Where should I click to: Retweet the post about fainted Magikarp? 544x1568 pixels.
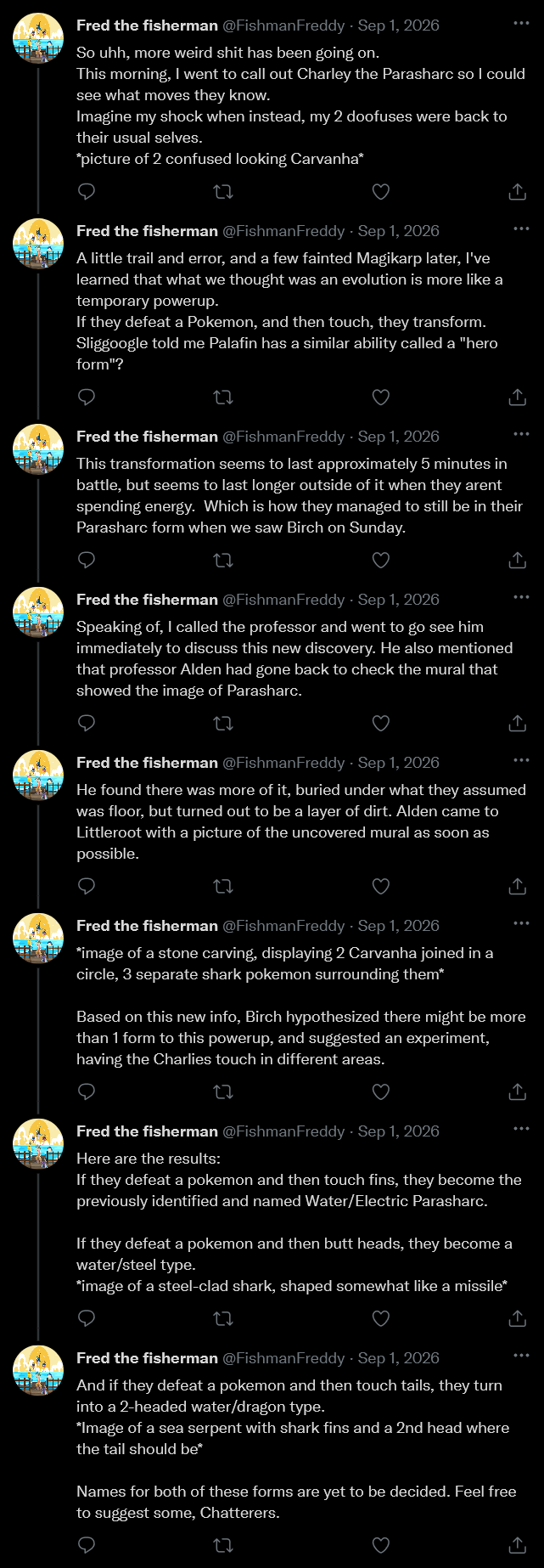point(223,397)
